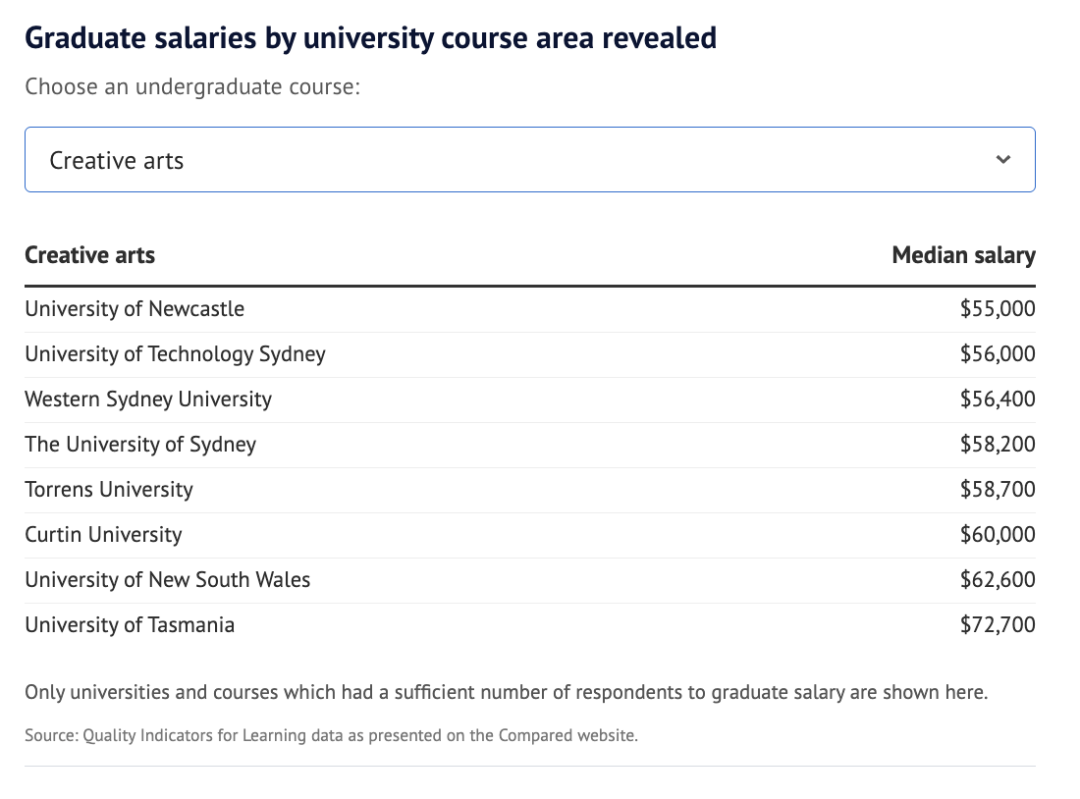Click the Creative arts column header
The image size is (1080, 799).
pyautogui.click(x=90, y=255)
